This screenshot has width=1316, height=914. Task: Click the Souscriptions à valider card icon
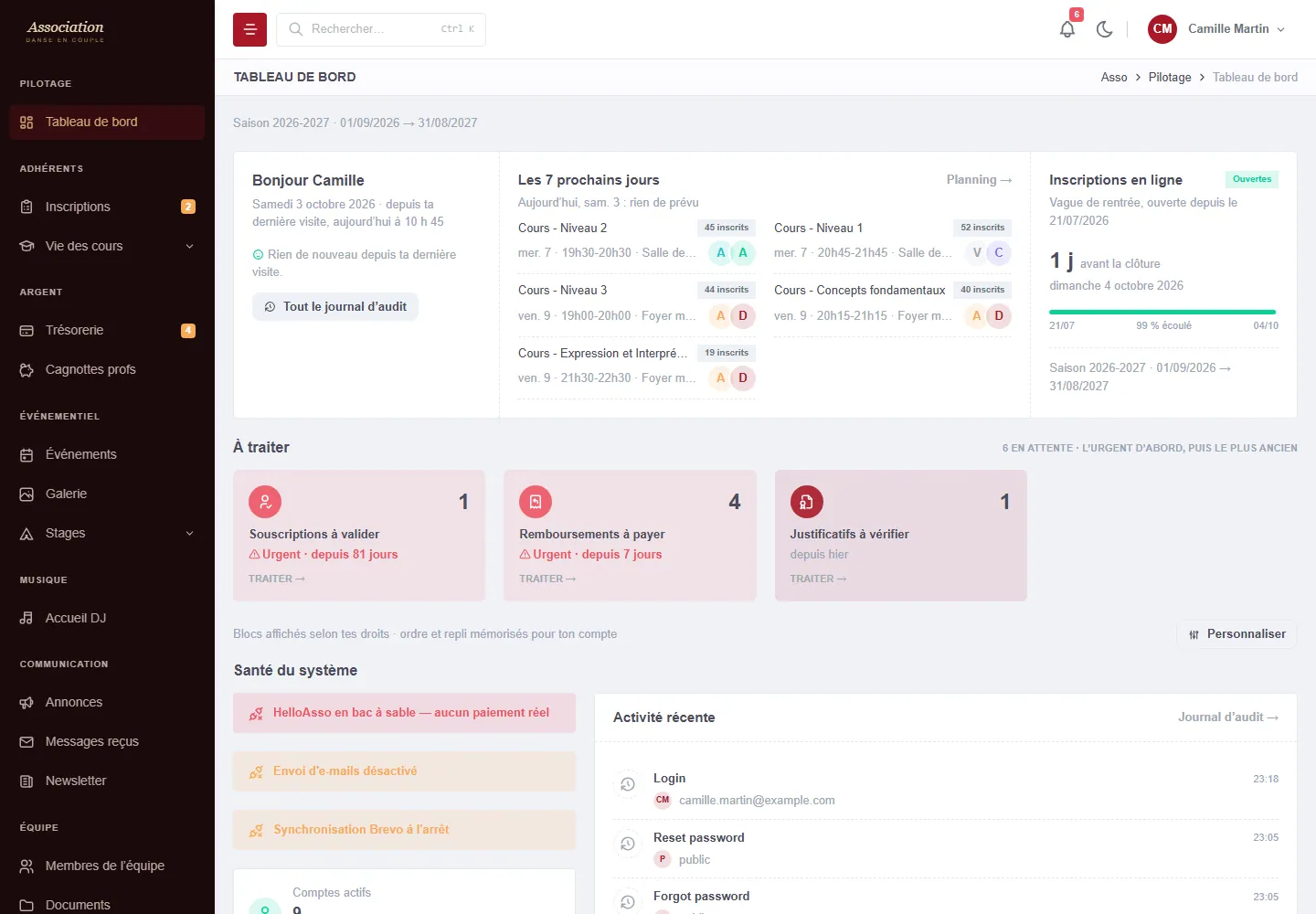(x=265, y=502)
